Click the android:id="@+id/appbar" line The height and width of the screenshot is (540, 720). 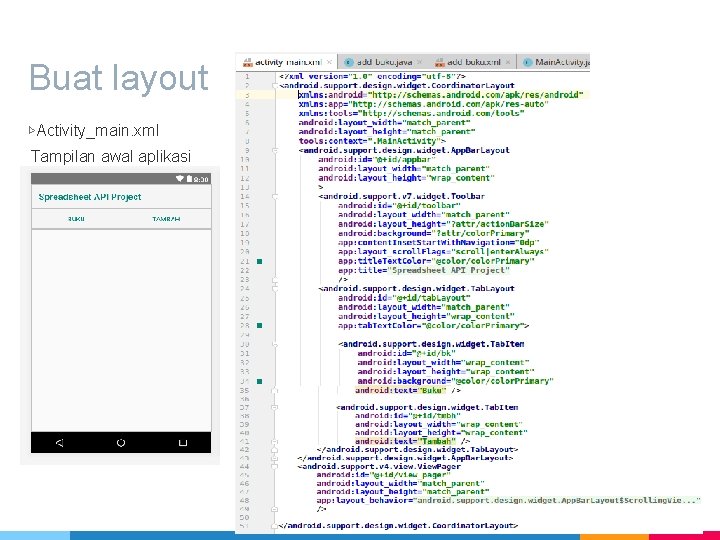coord(376,159)
